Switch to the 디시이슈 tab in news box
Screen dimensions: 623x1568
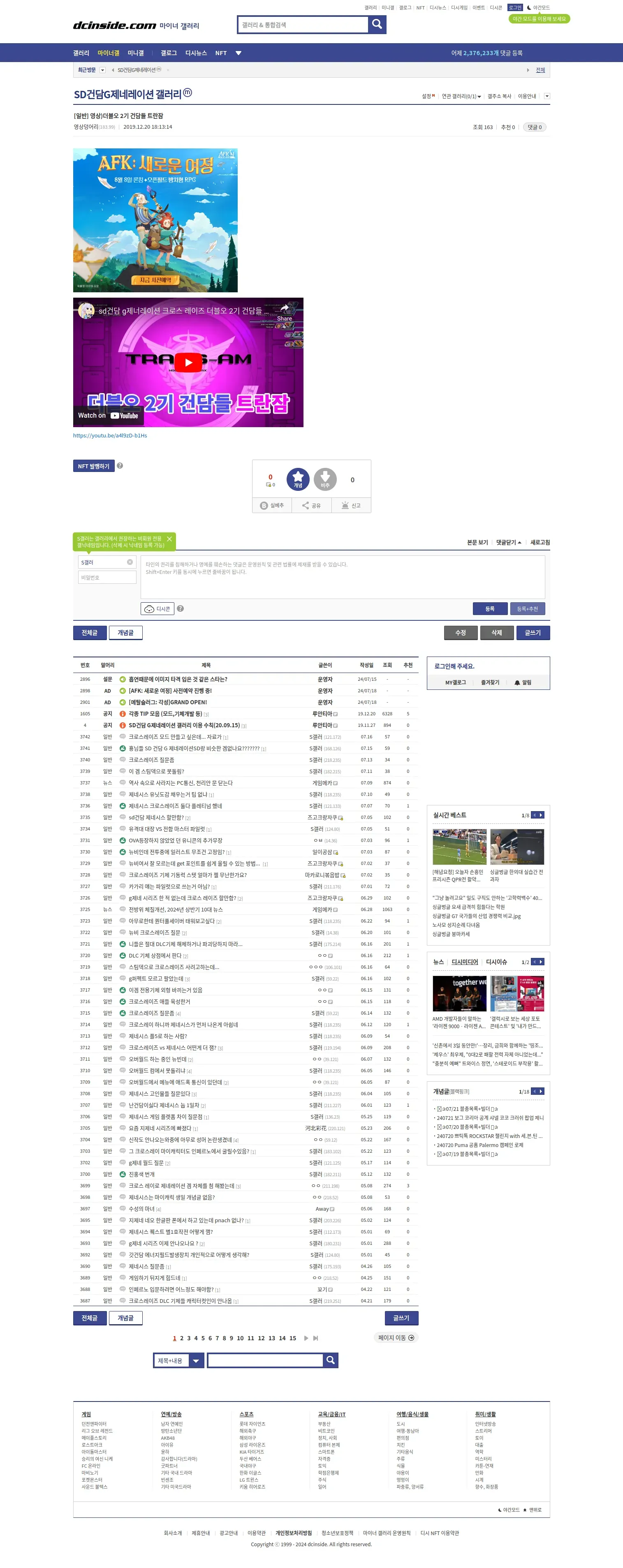click(496, 962)
